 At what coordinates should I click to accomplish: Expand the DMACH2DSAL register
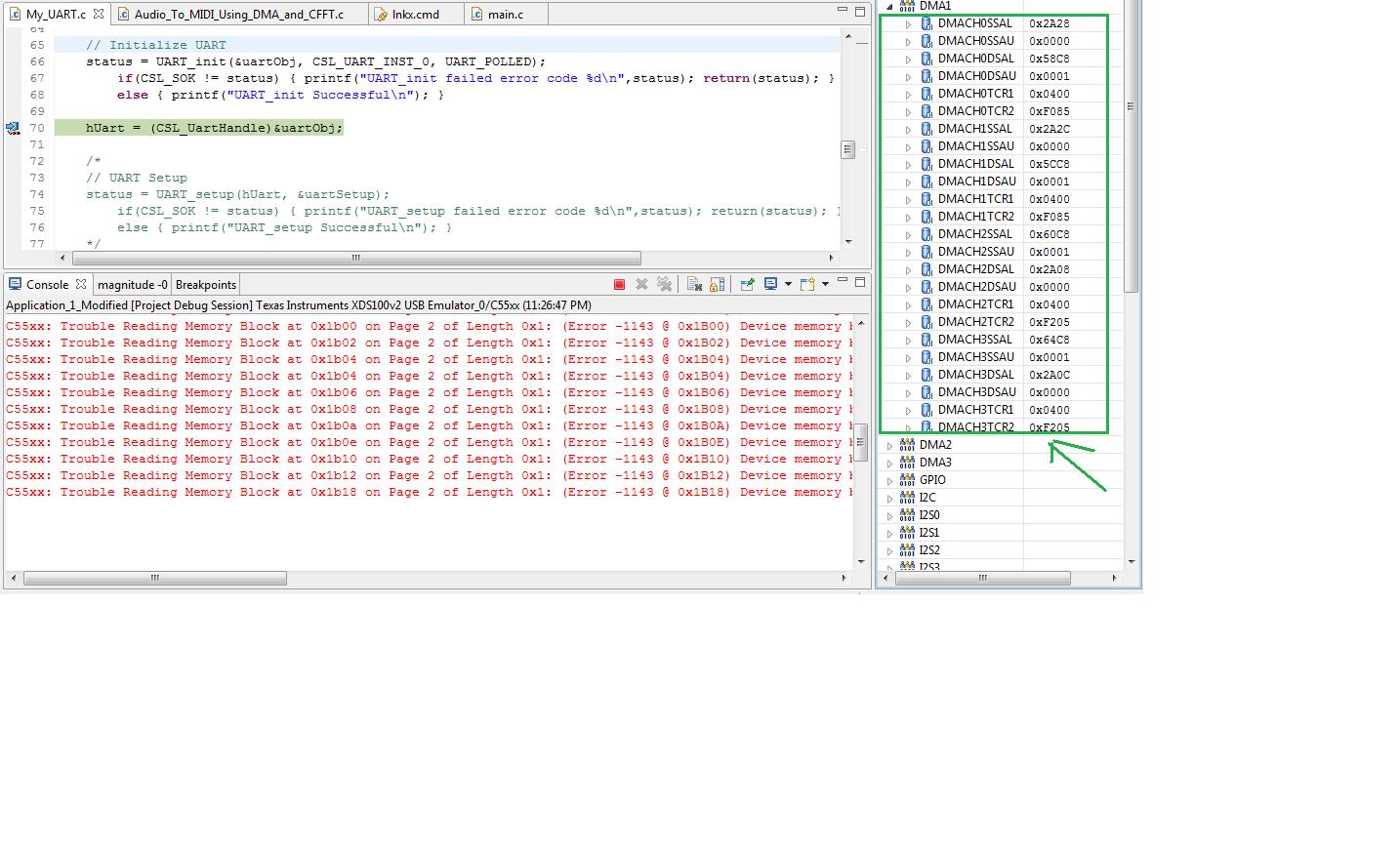(x=908, y=269)
